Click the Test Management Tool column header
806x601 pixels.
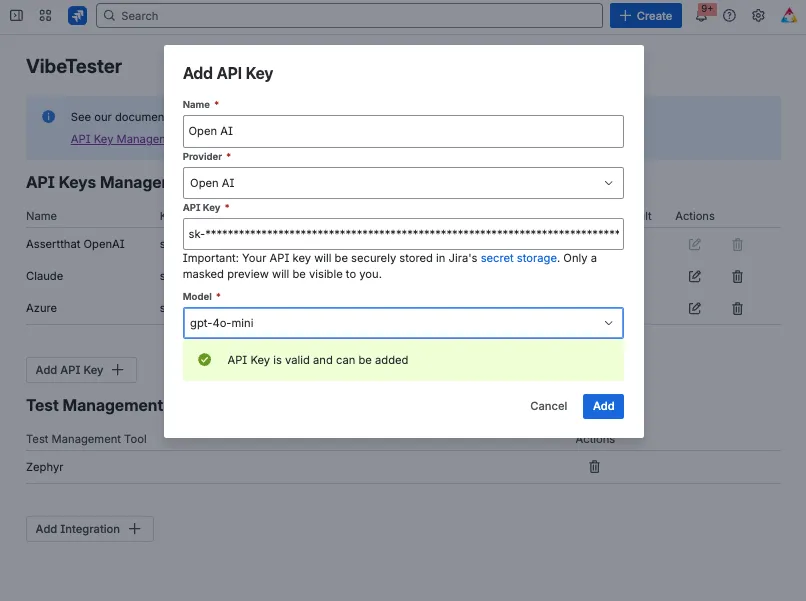pyautogui.click(x=86, y=439)
